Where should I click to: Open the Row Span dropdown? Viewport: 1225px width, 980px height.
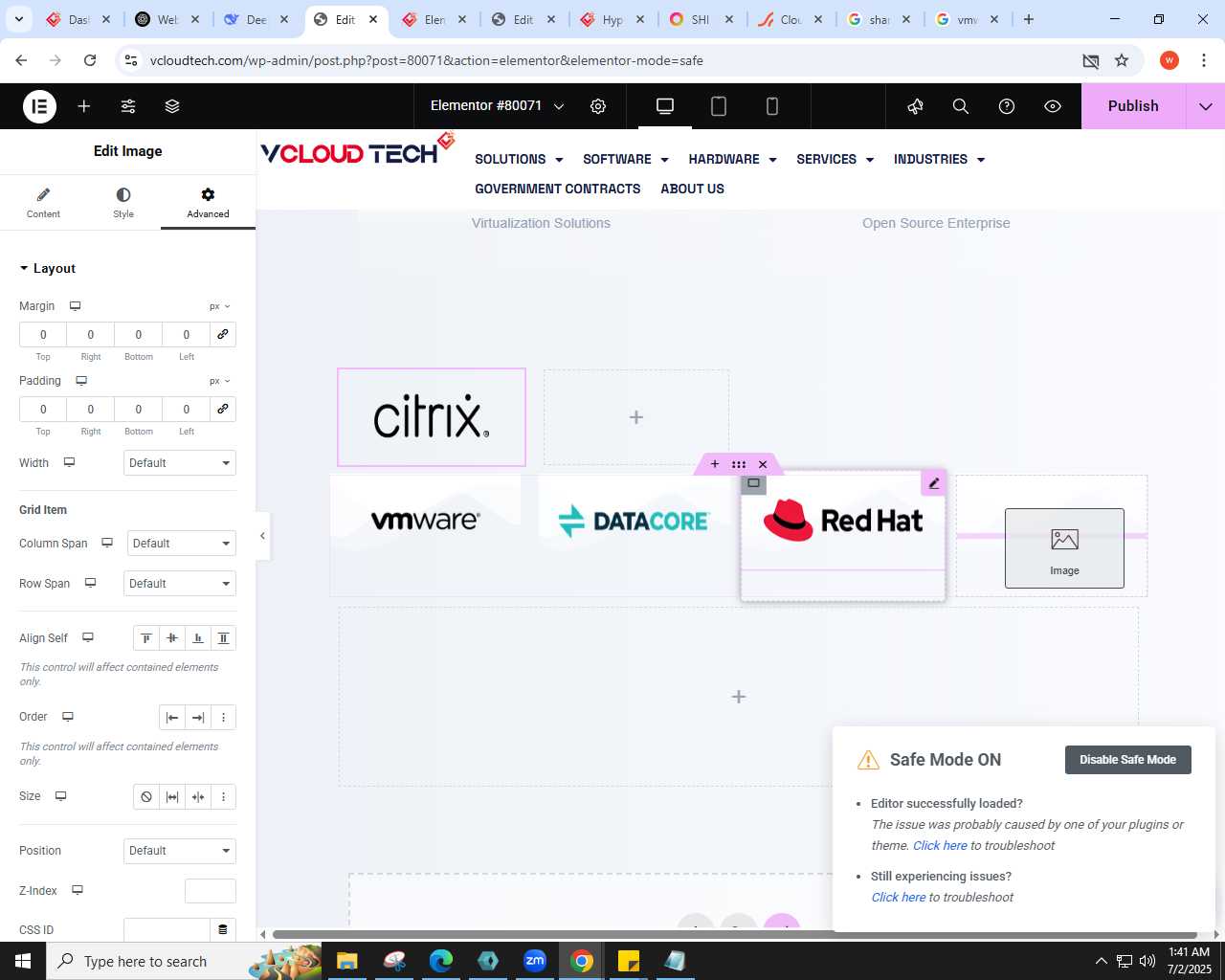[180, 584]
